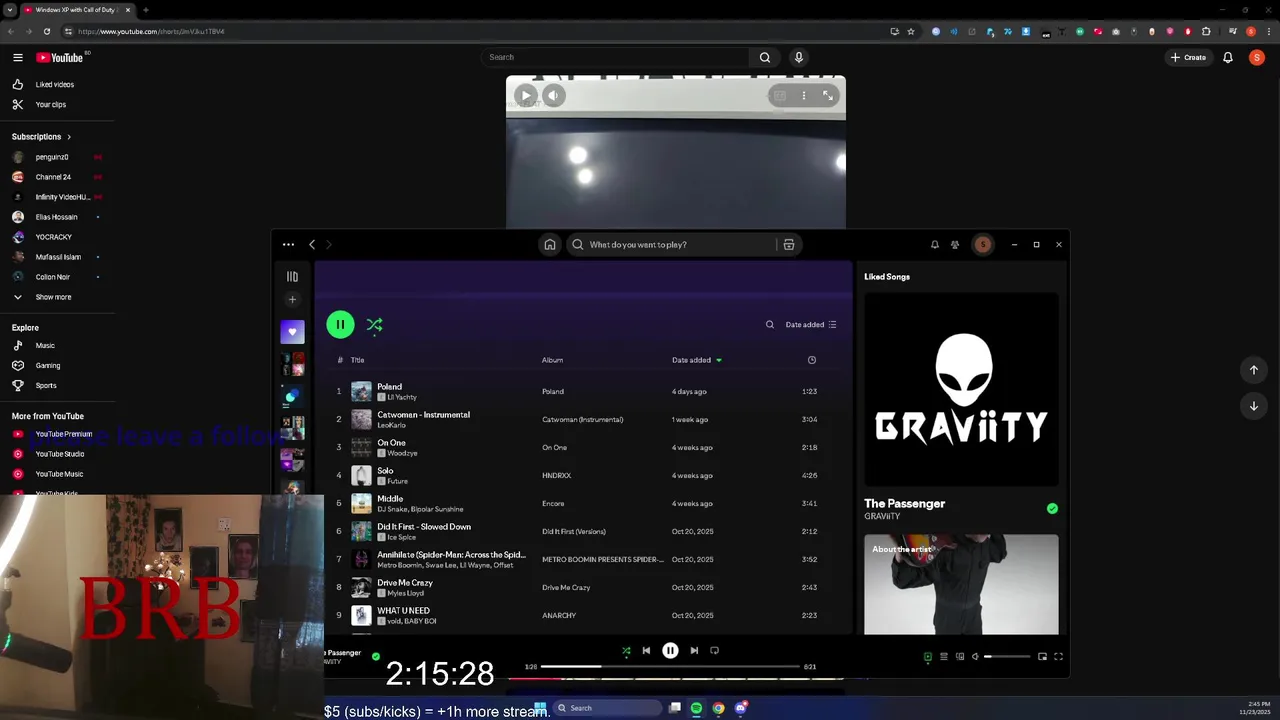The image size is (1280, 720).
Task: Toggle repeat mode
Action: [x=714, y=650]
